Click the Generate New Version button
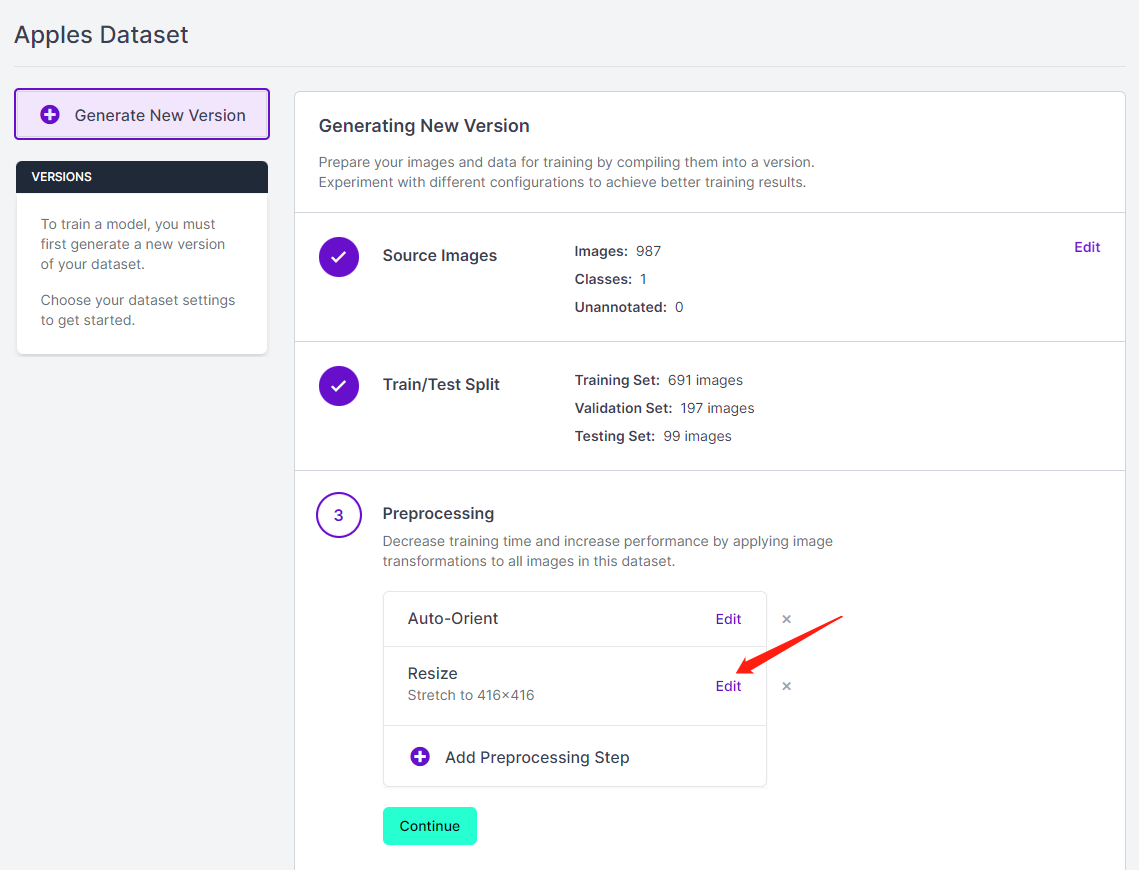1139x870 pixels. [x=142, y=114]
